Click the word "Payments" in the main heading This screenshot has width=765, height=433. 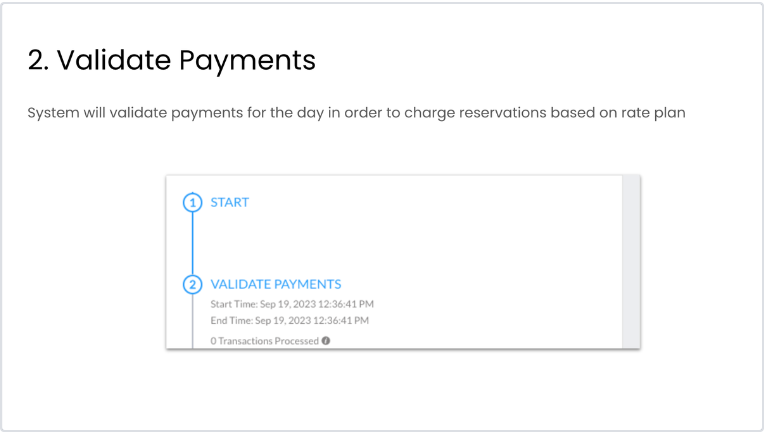click(x=248, y=61)
